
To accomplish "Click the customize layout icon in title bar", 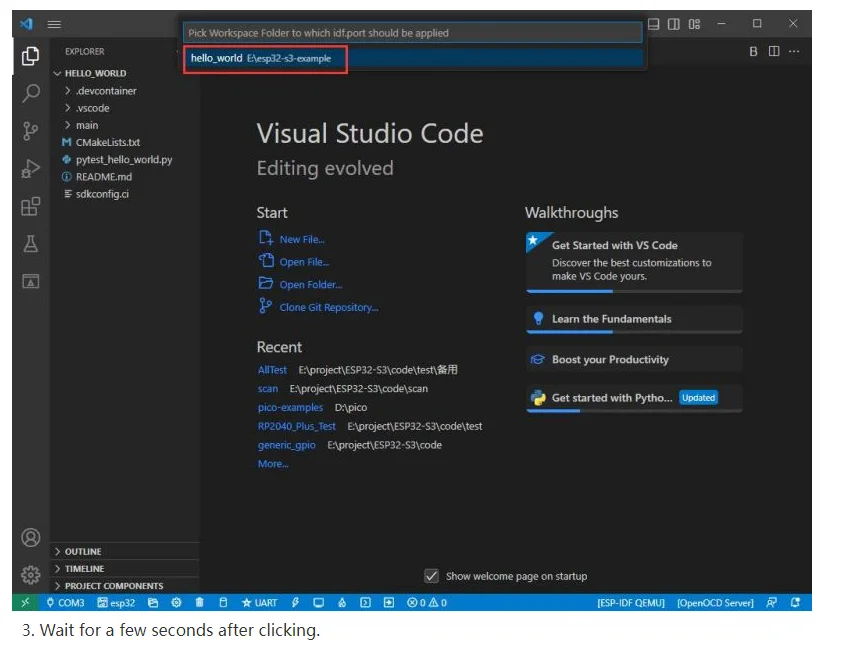I will click(694, 24).
